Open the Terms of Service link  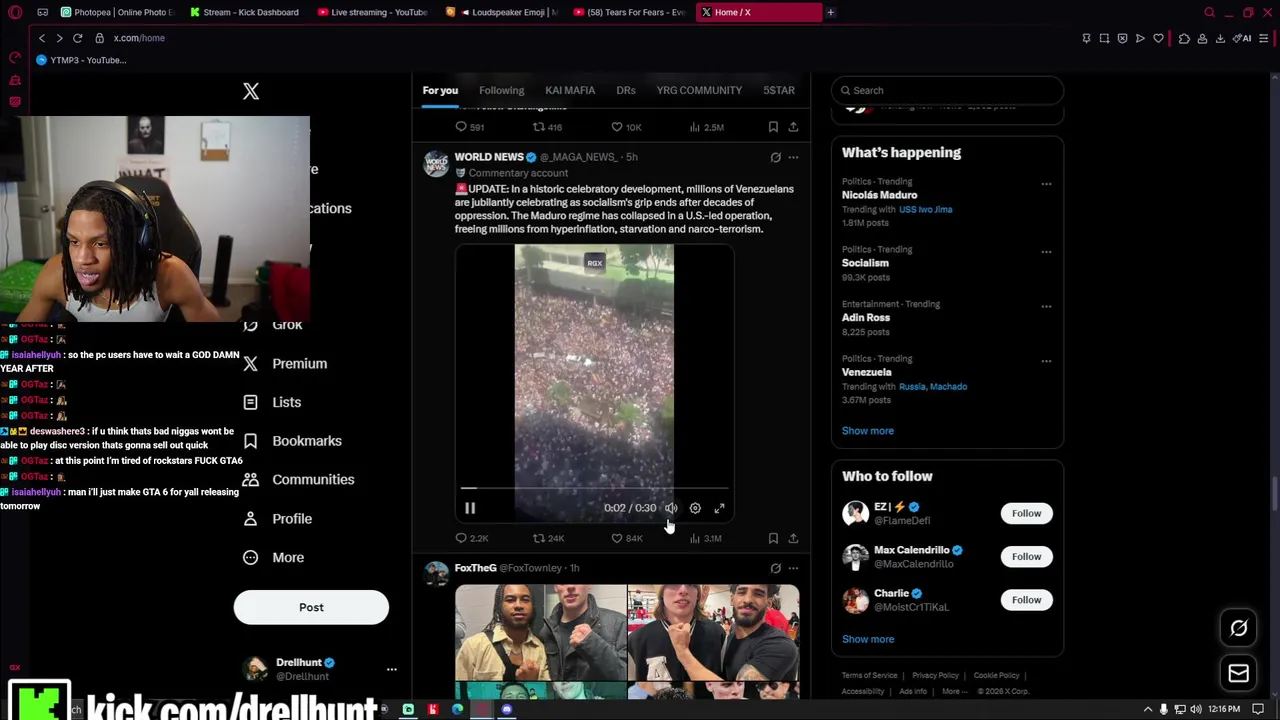pos(869,676)
